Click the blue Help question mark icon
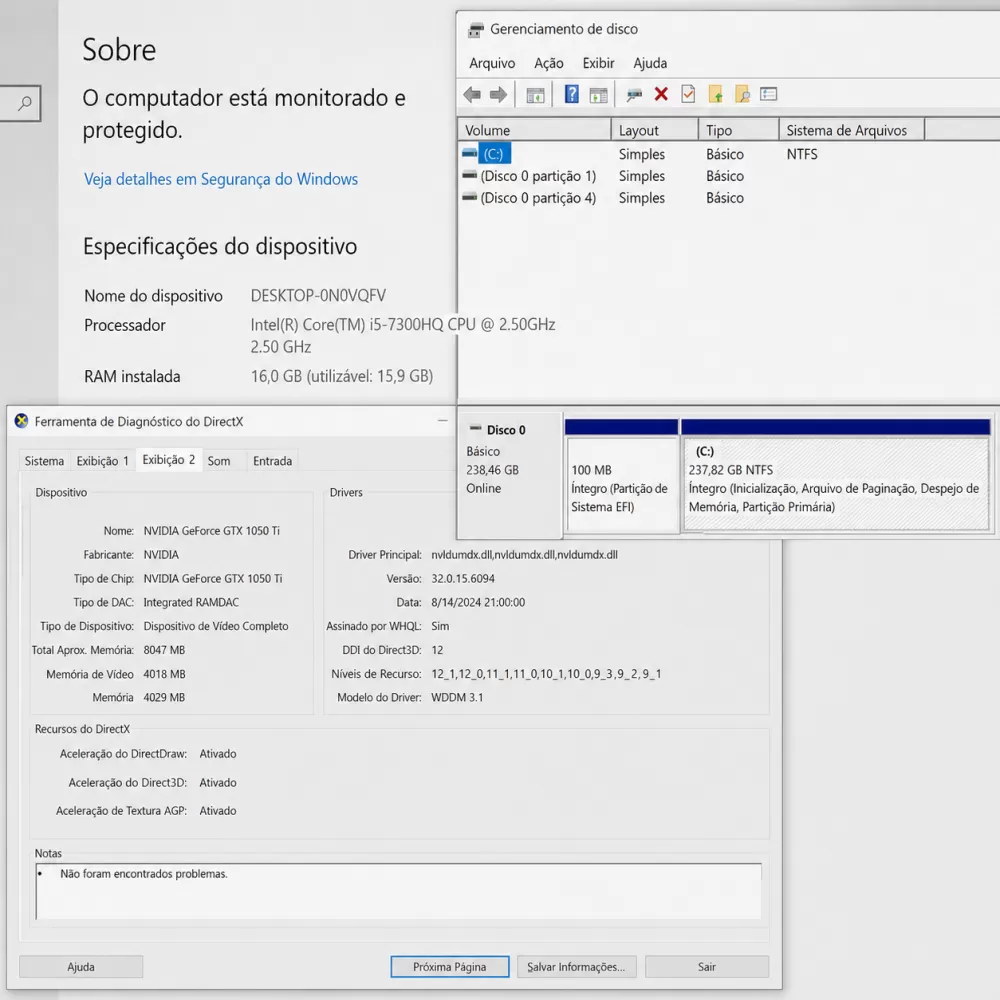 [x=571, y=95]
